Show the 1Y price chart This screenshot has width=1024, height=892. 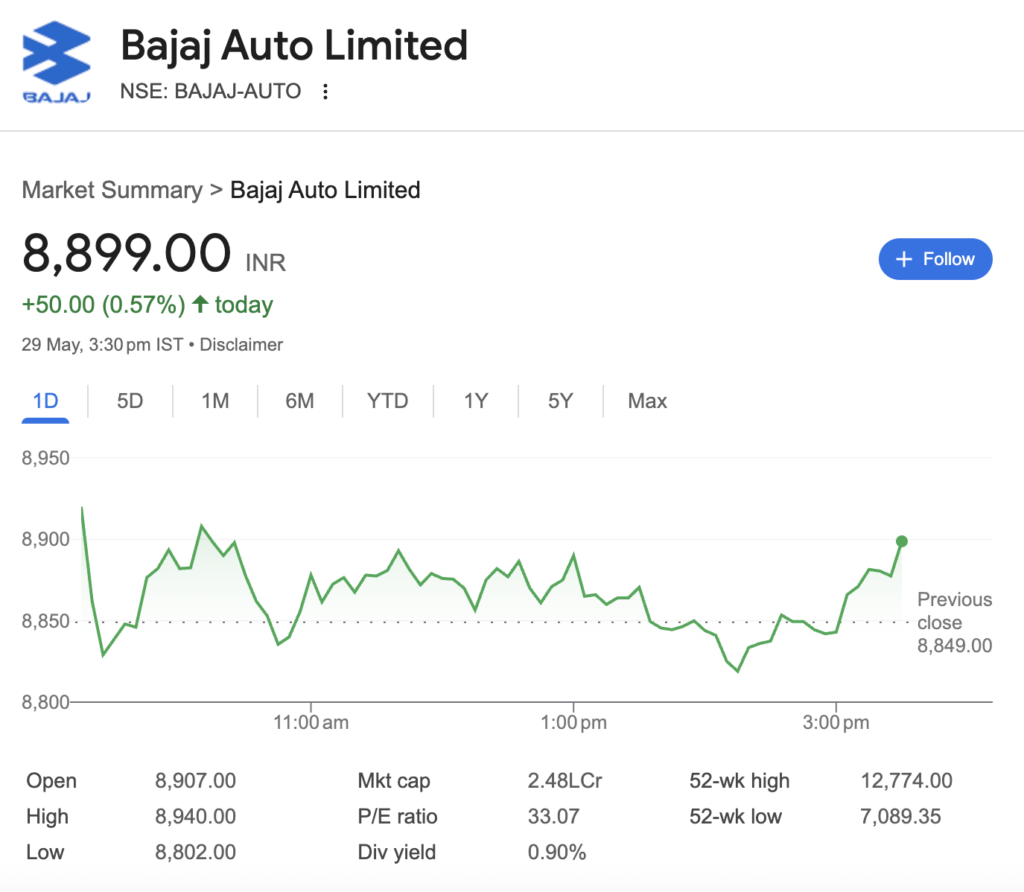click(475, 401)
